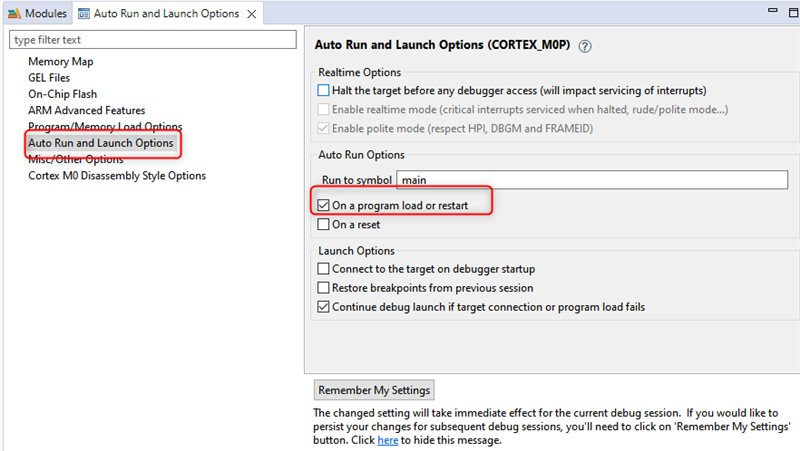Screen dimensions: 800x451
Task: Focus the Run to symbol text field
Action: 592,180
